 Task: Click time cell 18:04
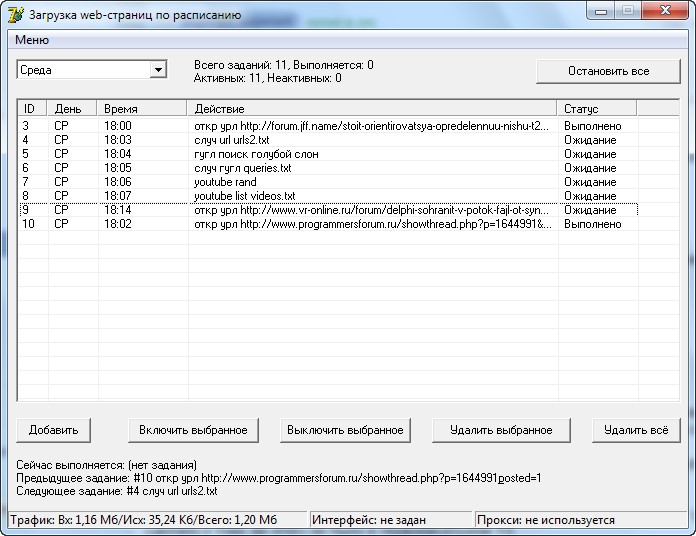click(x=118, y=154)
